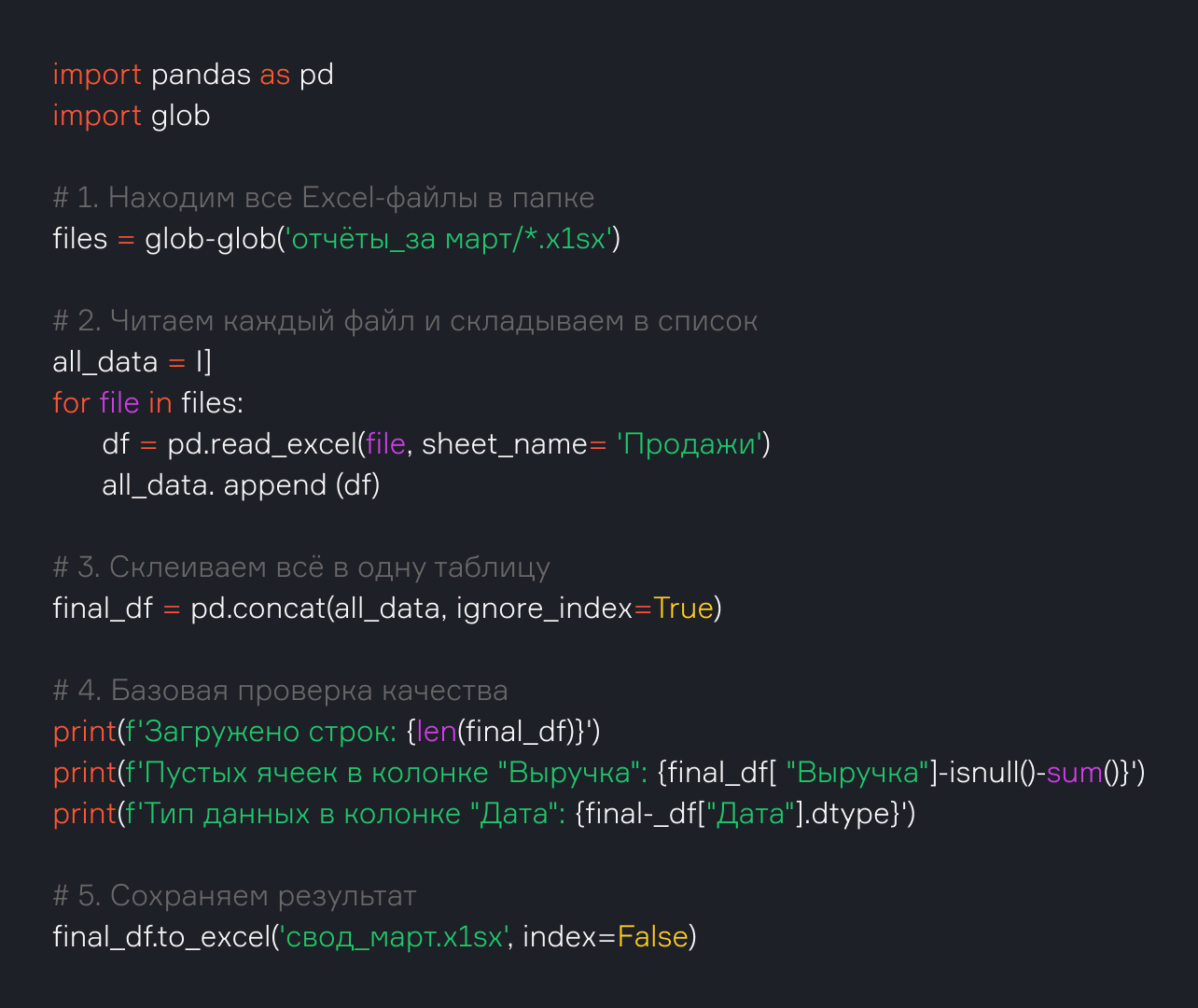Click pd.read_excel function call
The height and width of the screenshot is (1008, 1198).
click(262, 444)
